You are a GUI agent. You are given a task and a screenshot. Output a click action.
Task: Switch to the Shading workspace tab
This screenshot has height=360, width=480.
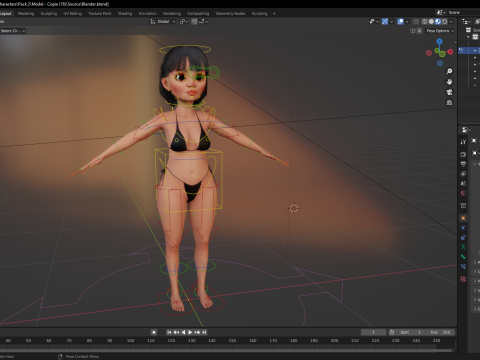pyautogui.click(x=125, y=14)
